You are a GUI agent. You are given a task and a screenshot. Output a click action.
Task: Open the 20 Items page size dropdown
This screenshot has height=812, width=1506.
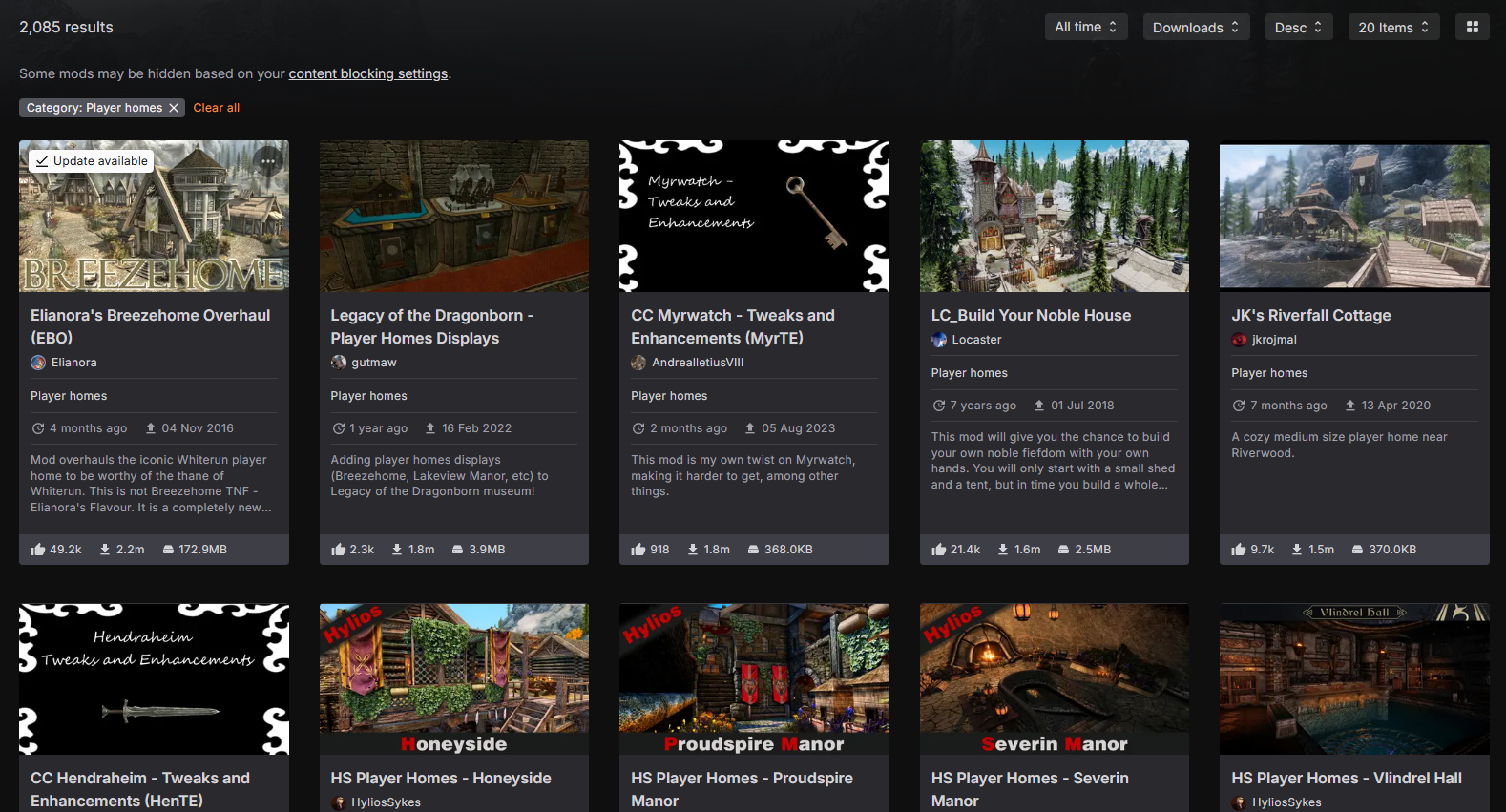click(1393, 27)
